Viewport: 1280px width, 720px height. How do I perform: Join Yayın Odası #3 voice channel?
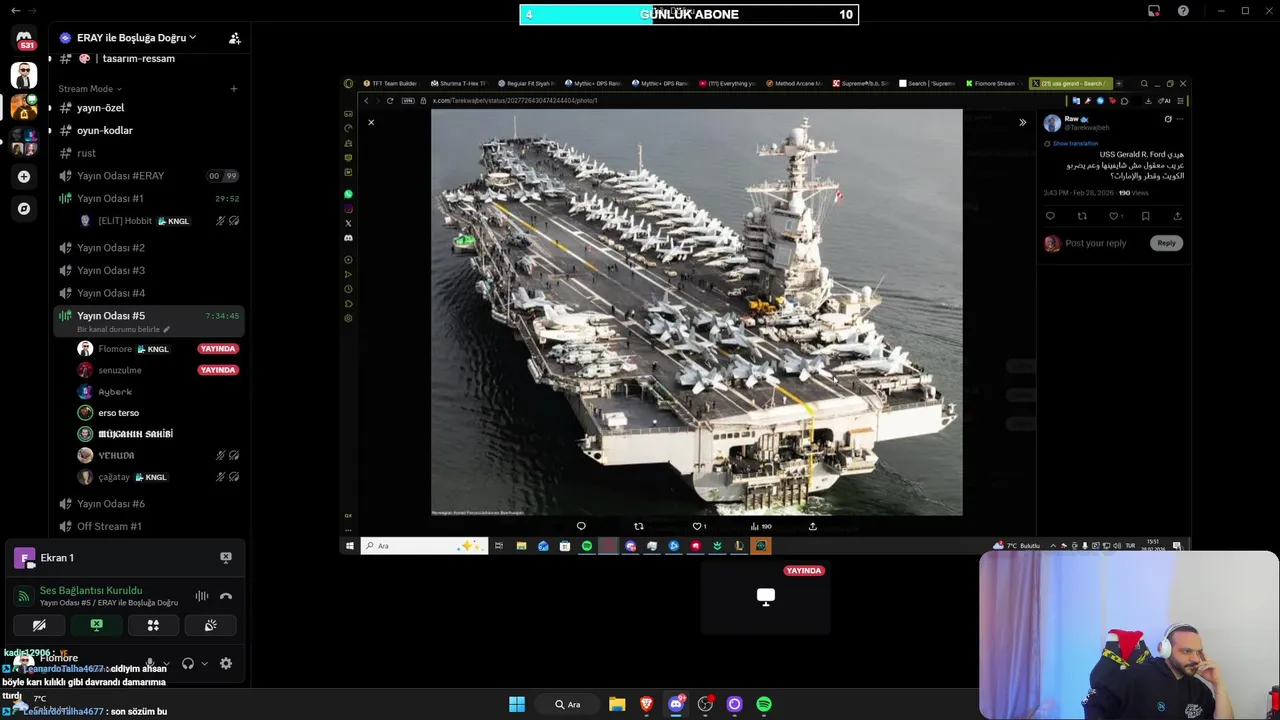tap(149, 270)
